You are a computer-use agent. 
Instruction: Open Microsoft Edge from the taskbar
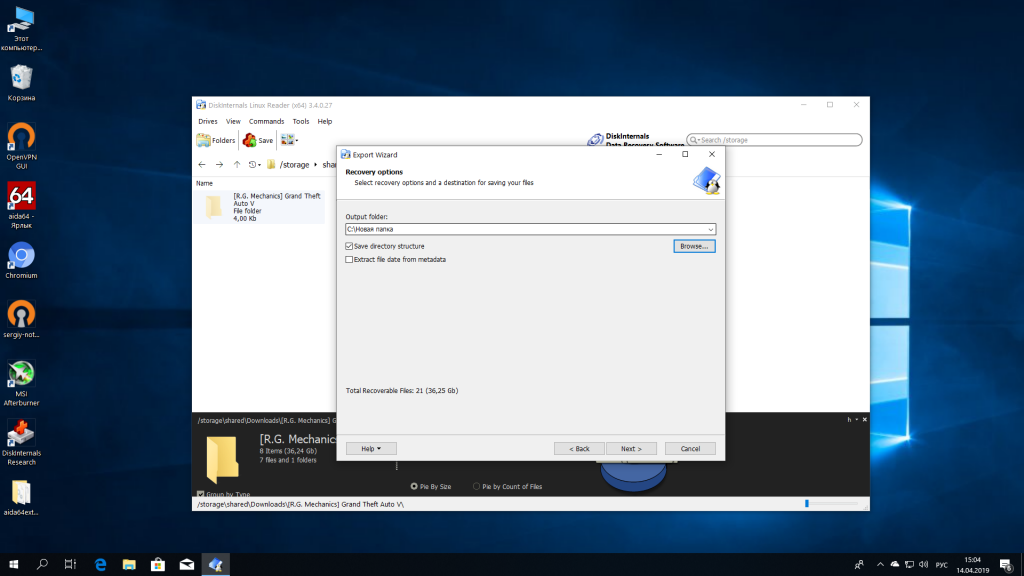point(100,565)
